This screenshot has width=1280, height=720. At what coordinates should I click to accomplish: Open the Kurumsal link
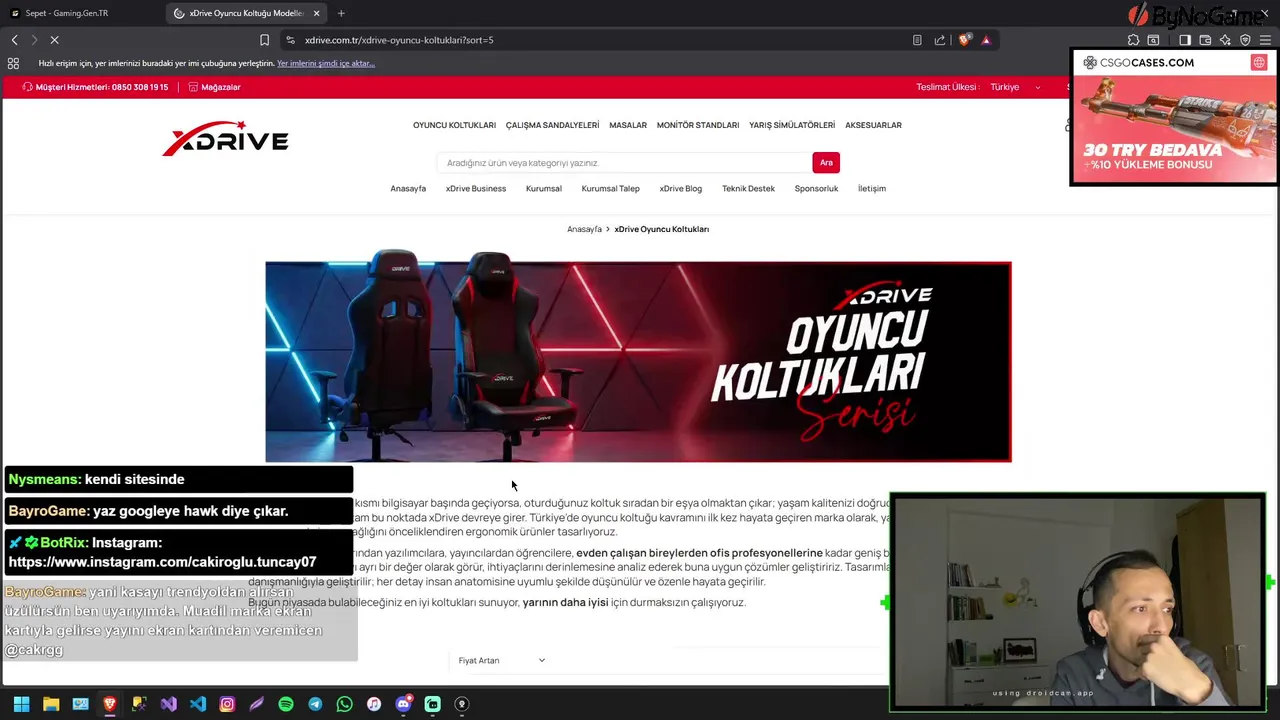click(x=544, y=188)
